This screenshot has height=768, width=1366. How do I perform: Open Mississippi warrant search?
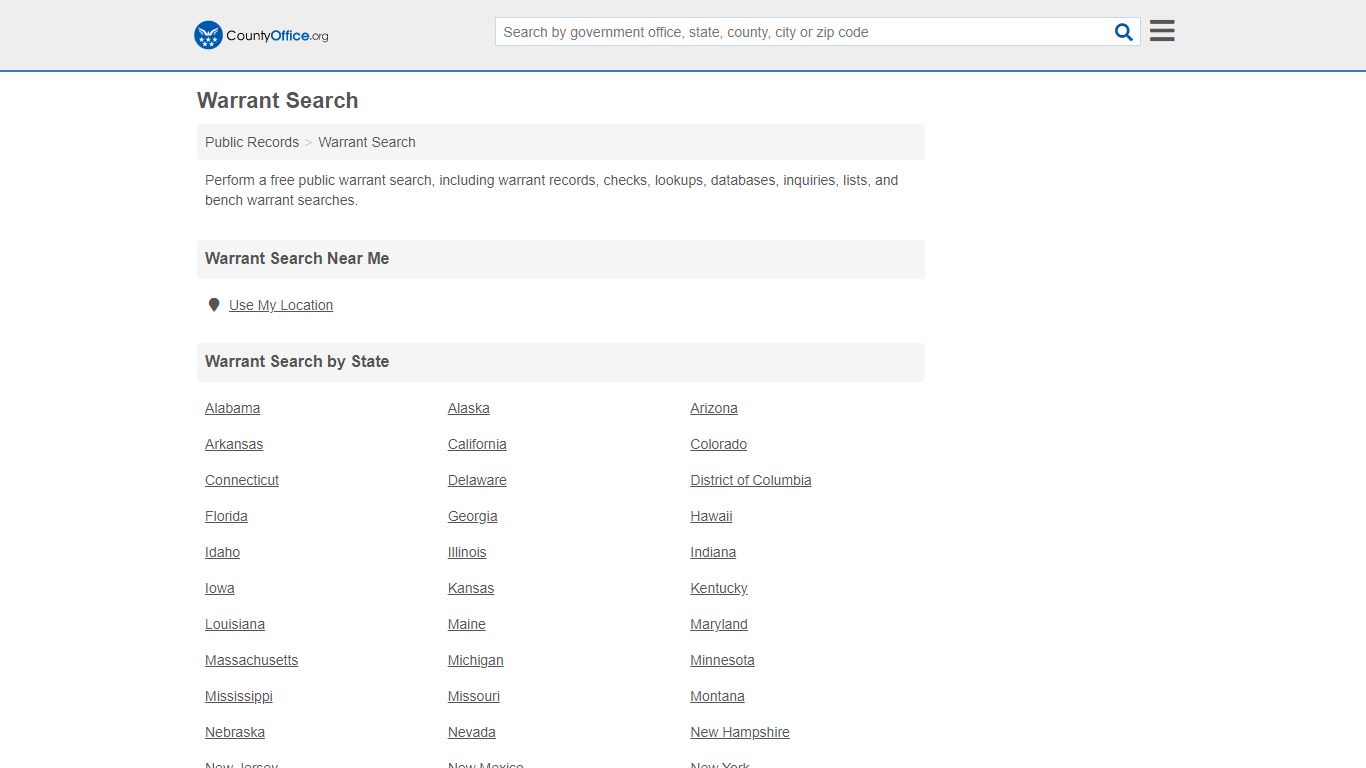[x=239, y=696]
